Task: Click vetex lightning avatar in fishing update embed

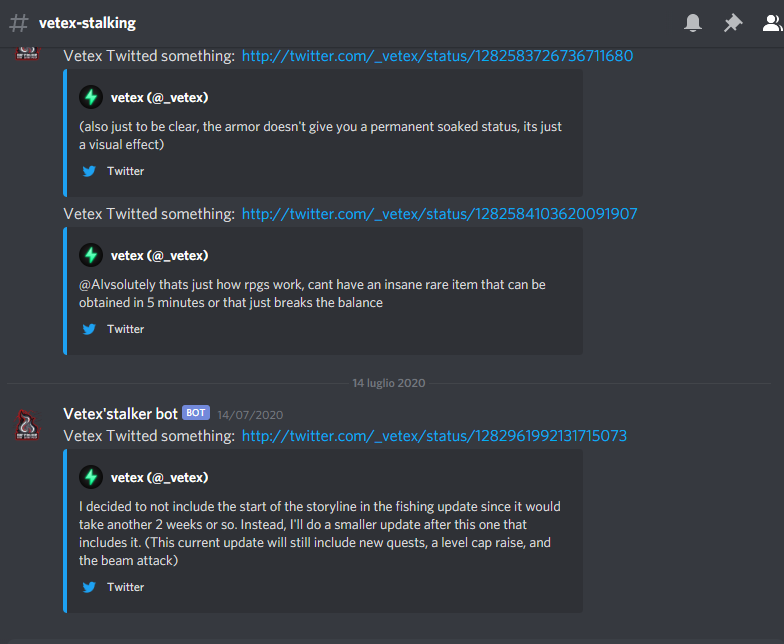Action: pyautogui.click(x=91, y=477)
